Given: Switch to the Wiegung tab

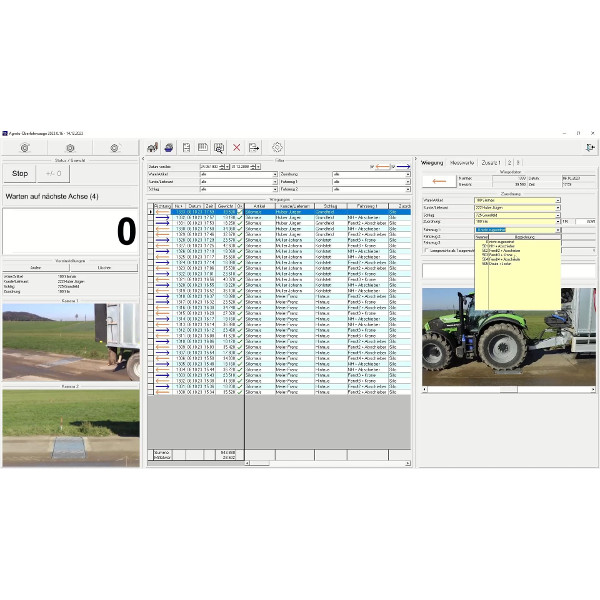Looking at the screenshot, I should pyautogui.click(x=432, y=163).
